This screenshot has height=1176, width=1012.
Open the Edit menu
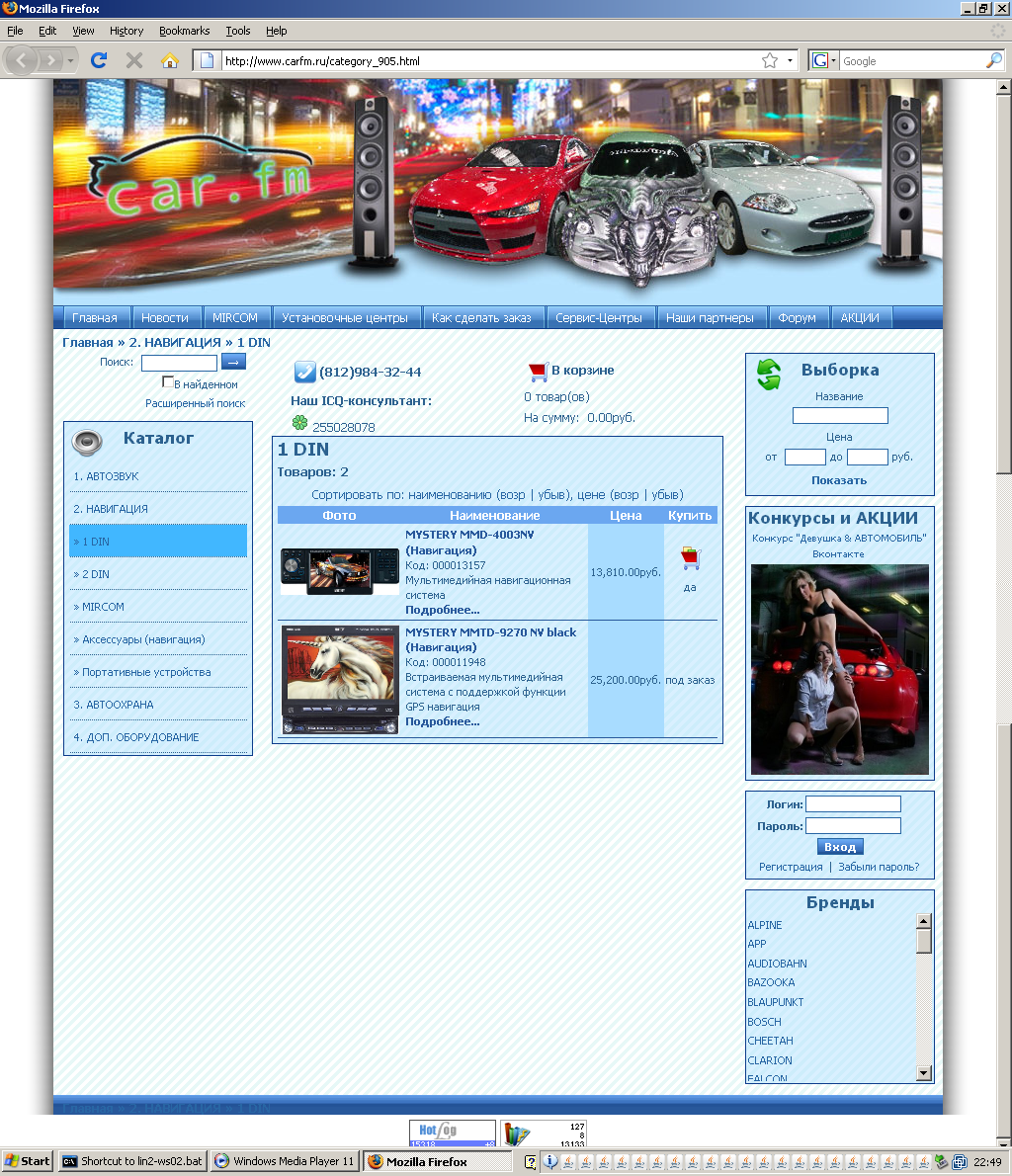(x=47, y=31)
